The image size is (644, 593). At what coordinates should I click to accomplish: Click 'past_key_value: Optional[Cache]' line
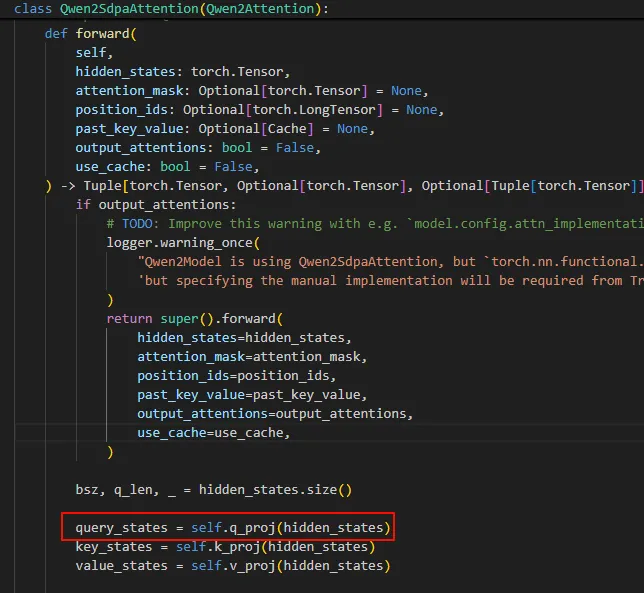[x=225, y=129]
